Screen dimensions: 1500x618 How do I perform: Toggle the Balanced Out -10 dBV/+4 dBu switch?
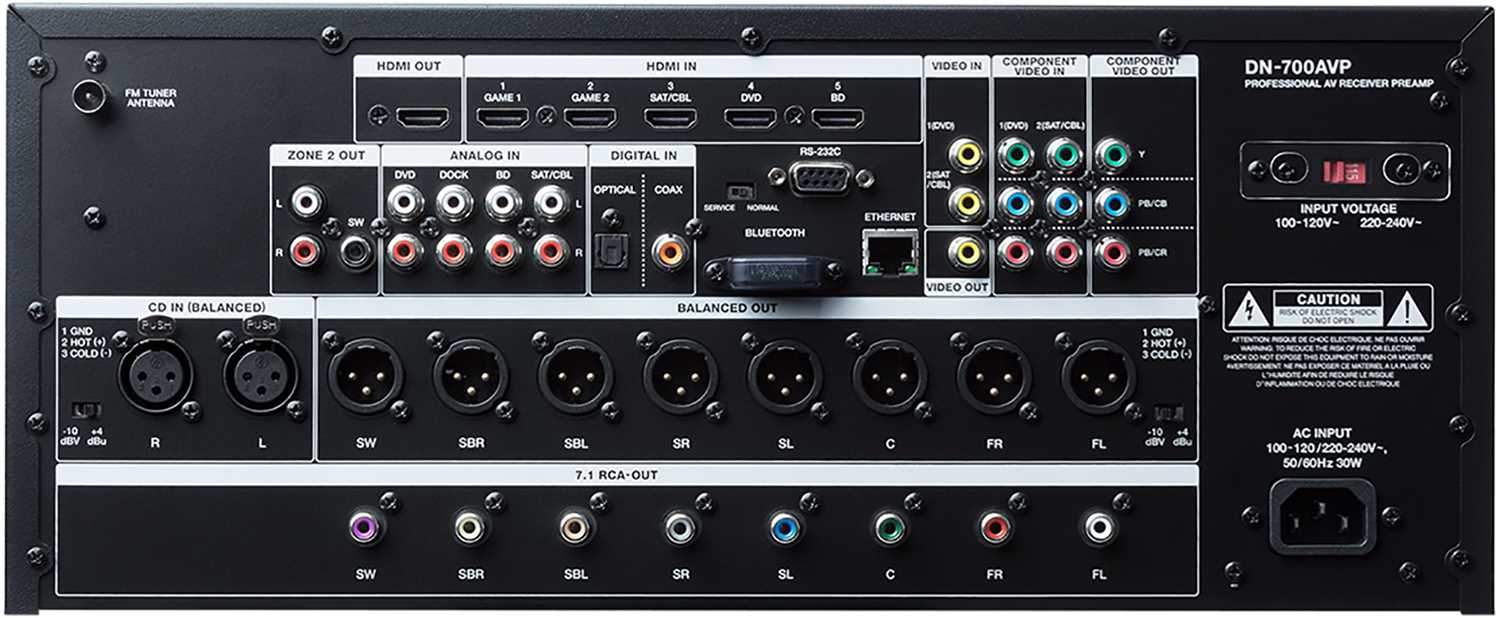pyautogui.click(x=1167, y=412)
